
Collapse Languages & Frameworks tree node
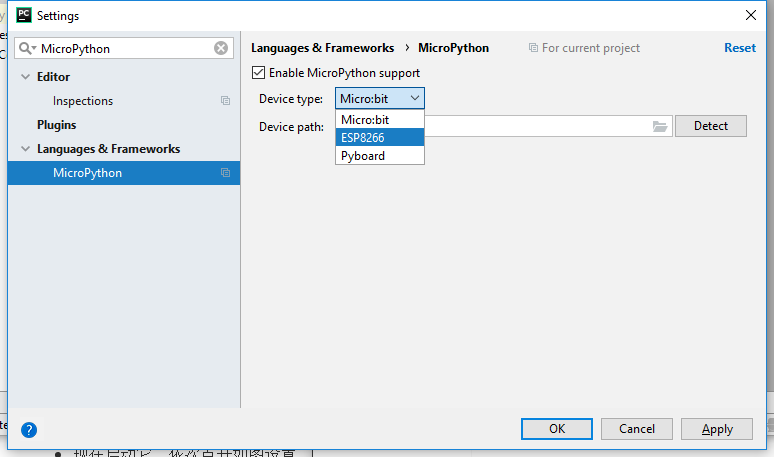point(26,149)
